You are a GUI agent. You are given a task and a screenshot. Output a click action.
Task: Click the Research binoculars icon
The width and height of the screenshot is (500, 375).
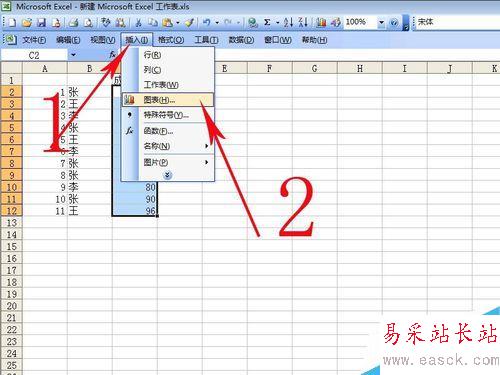point(120,22)
